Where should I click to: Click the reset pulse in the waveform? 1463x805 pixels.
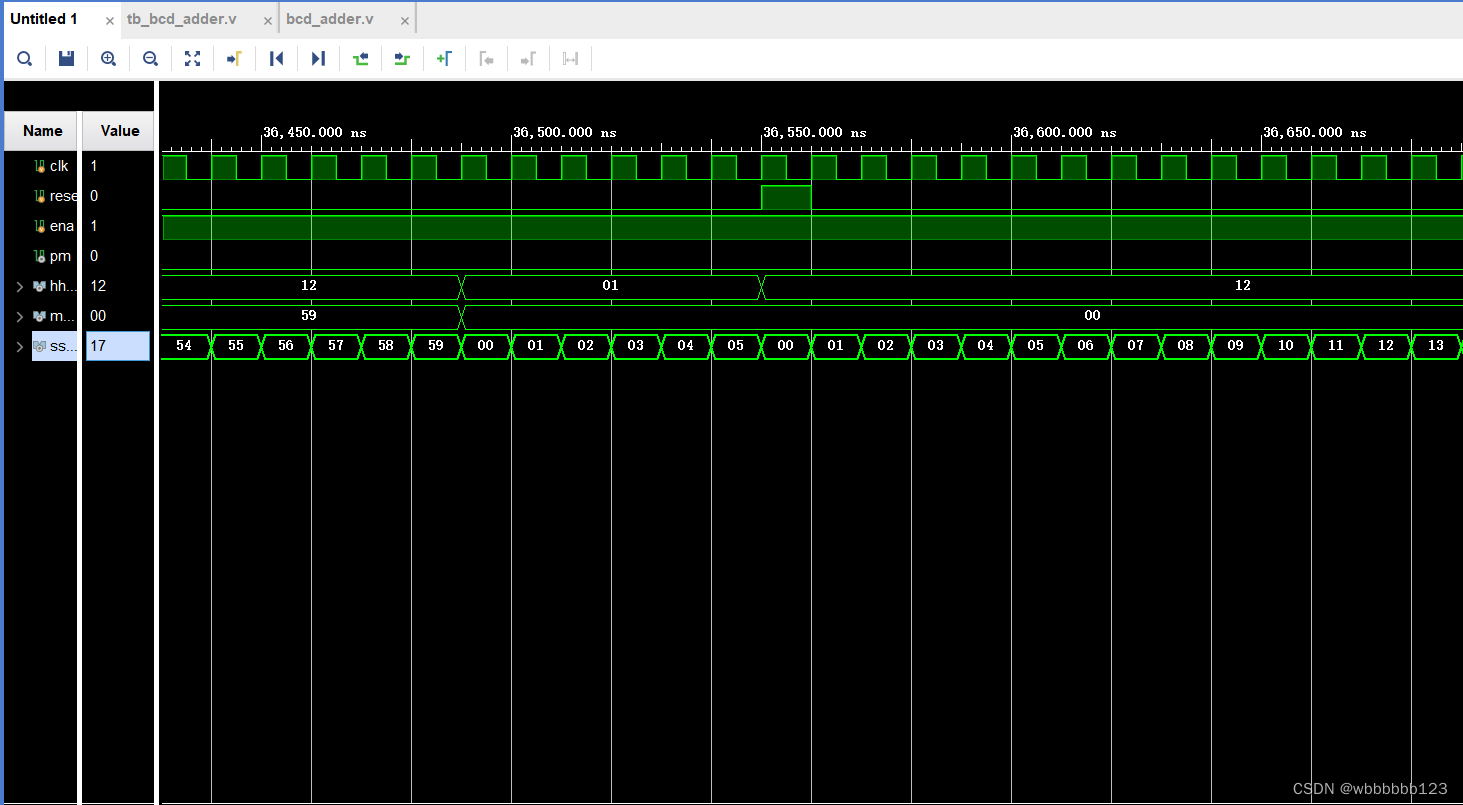coord(786,197)
